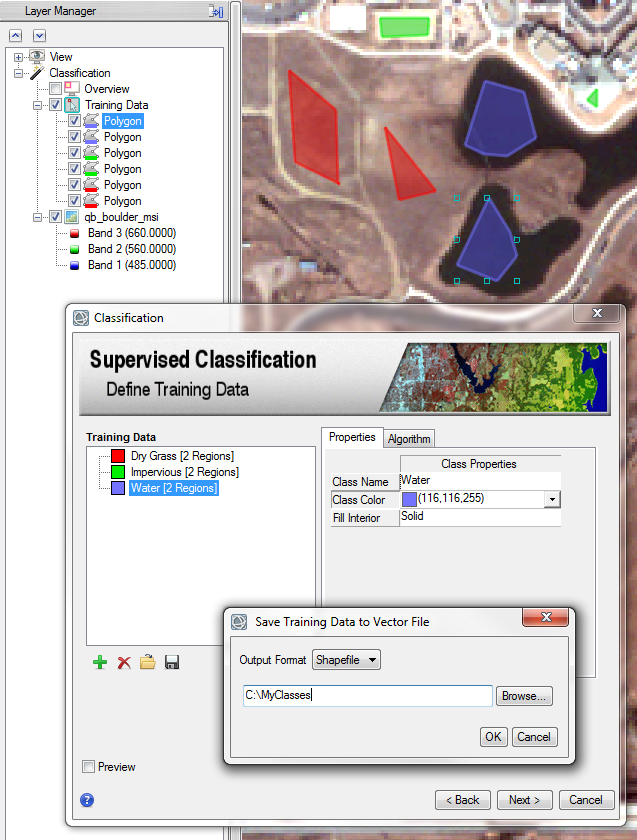This screenshot has width=637, height=840.
Task: Toggle the Preview checkbox
Action: pos(89,767)
